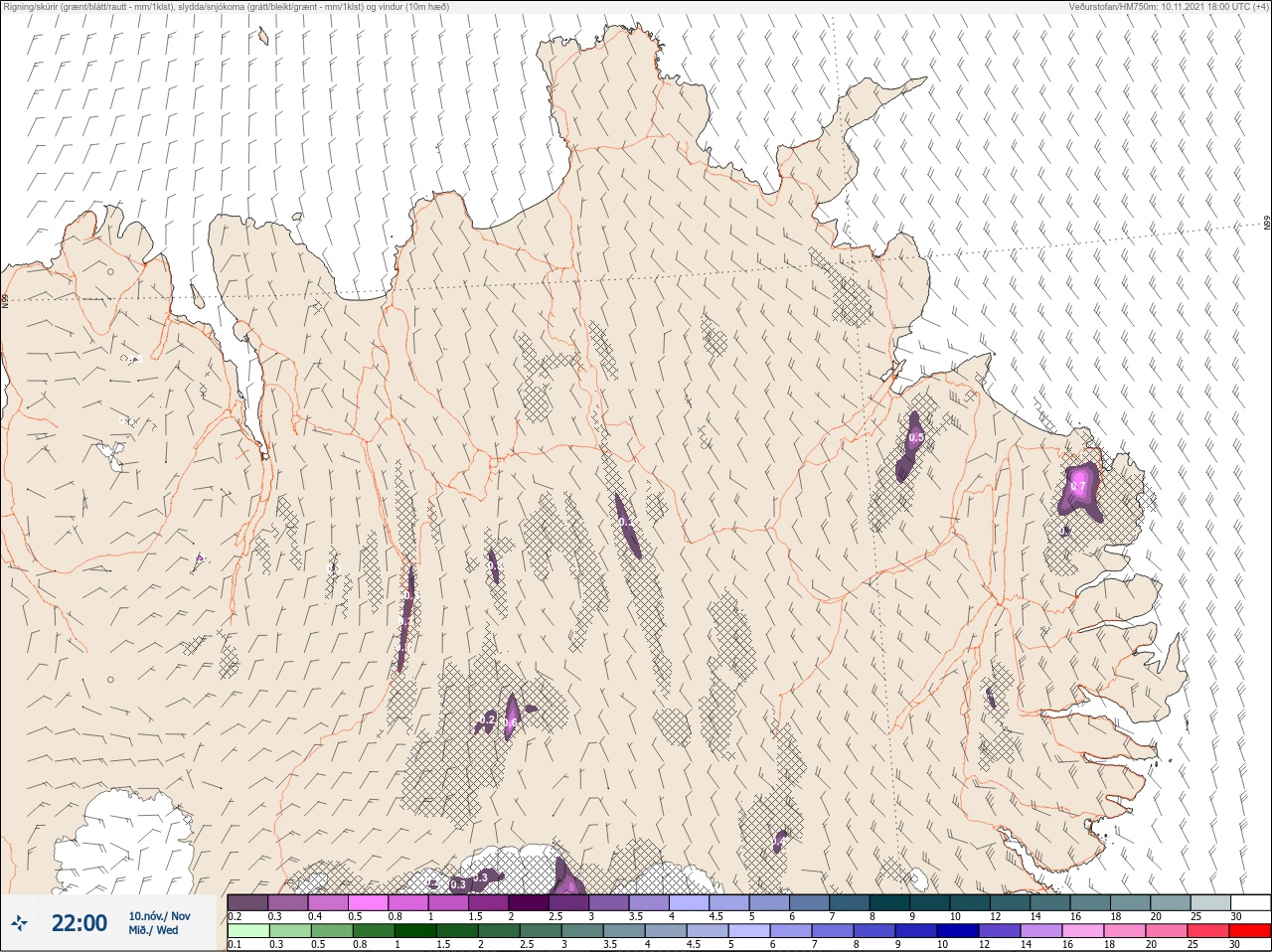Click the '0.1' value under the lower legend
Screen dimensions: 1272x952
(235, 945)
